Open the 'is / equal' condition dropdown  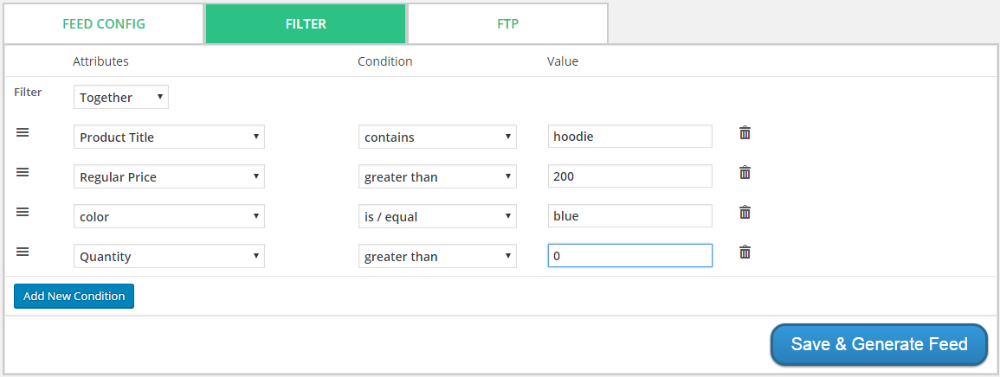[438, 217]
